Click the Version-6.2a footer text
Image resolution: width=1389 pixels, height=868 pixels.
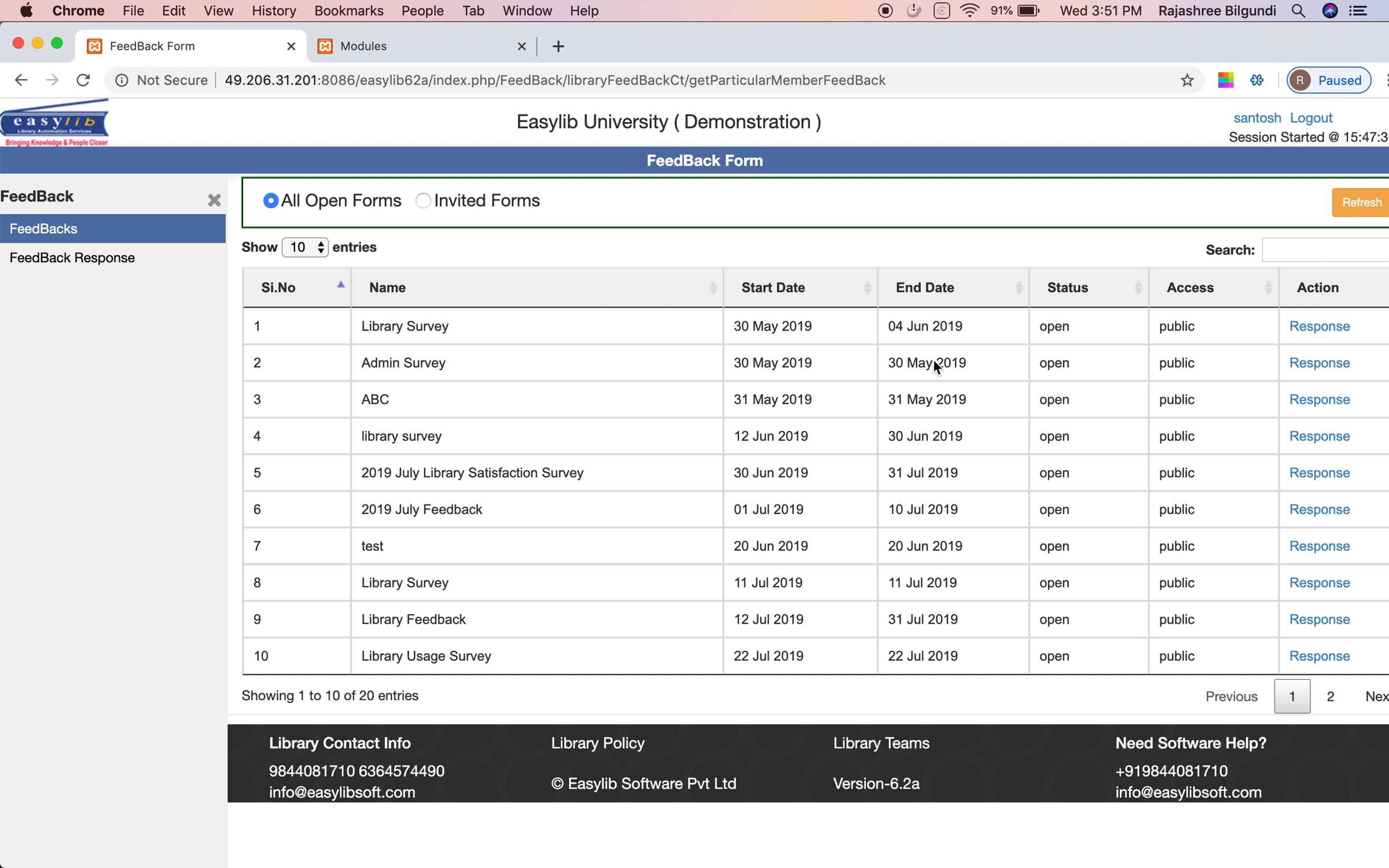(x=876, y=784)
